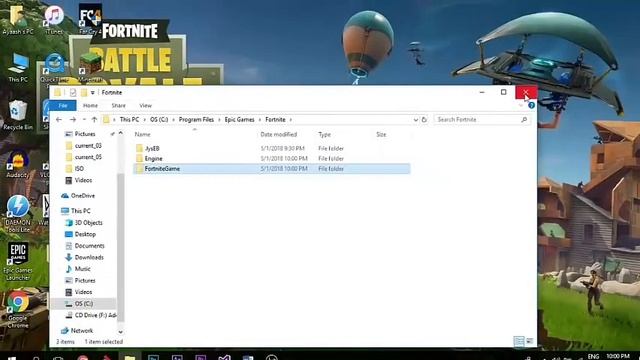Sort by the Size column header
This screenshot has width=640, height=360.
click(381, 134)
